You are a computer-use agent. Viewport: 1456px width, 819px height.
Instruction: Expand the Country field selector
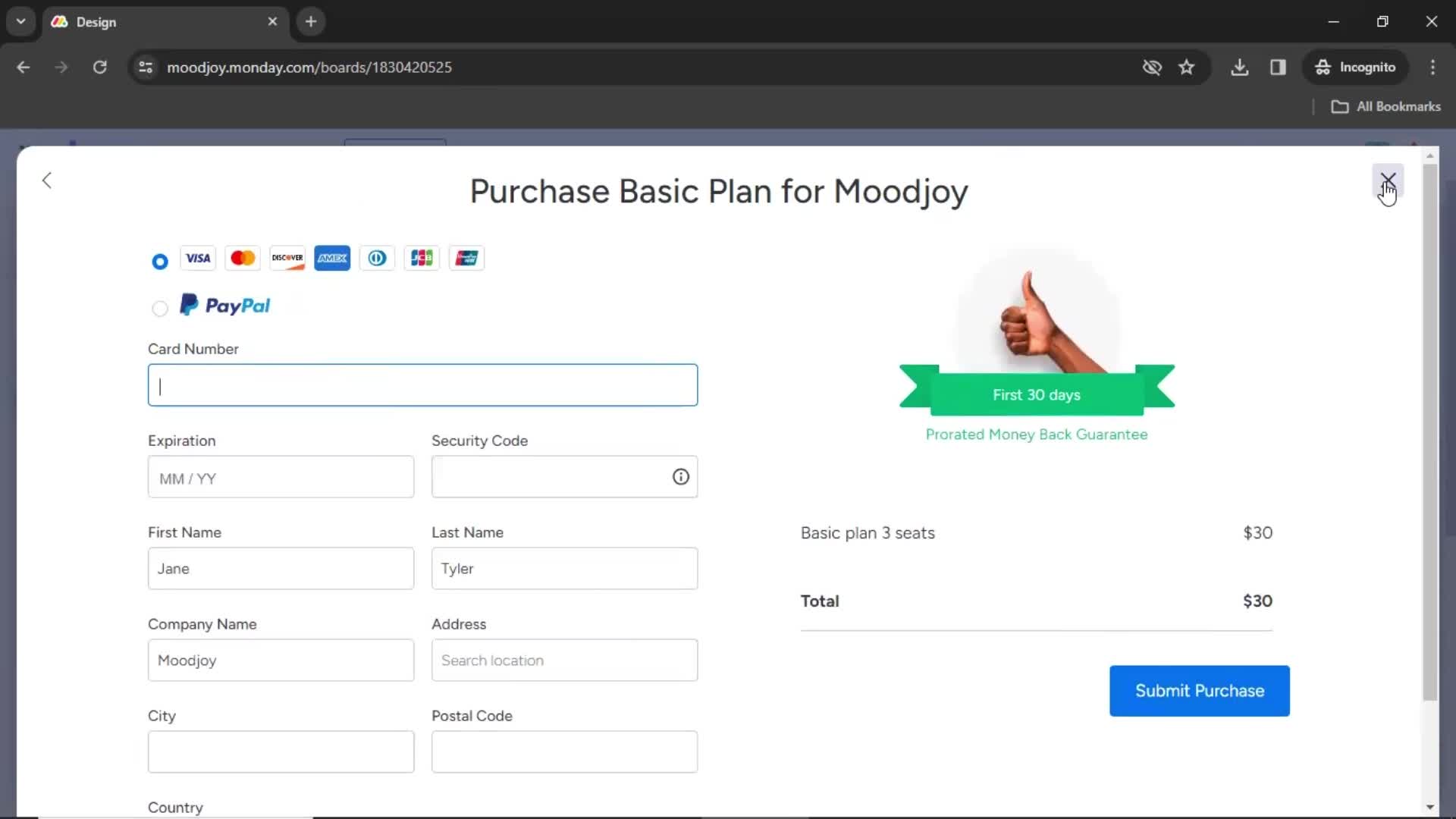281,818
